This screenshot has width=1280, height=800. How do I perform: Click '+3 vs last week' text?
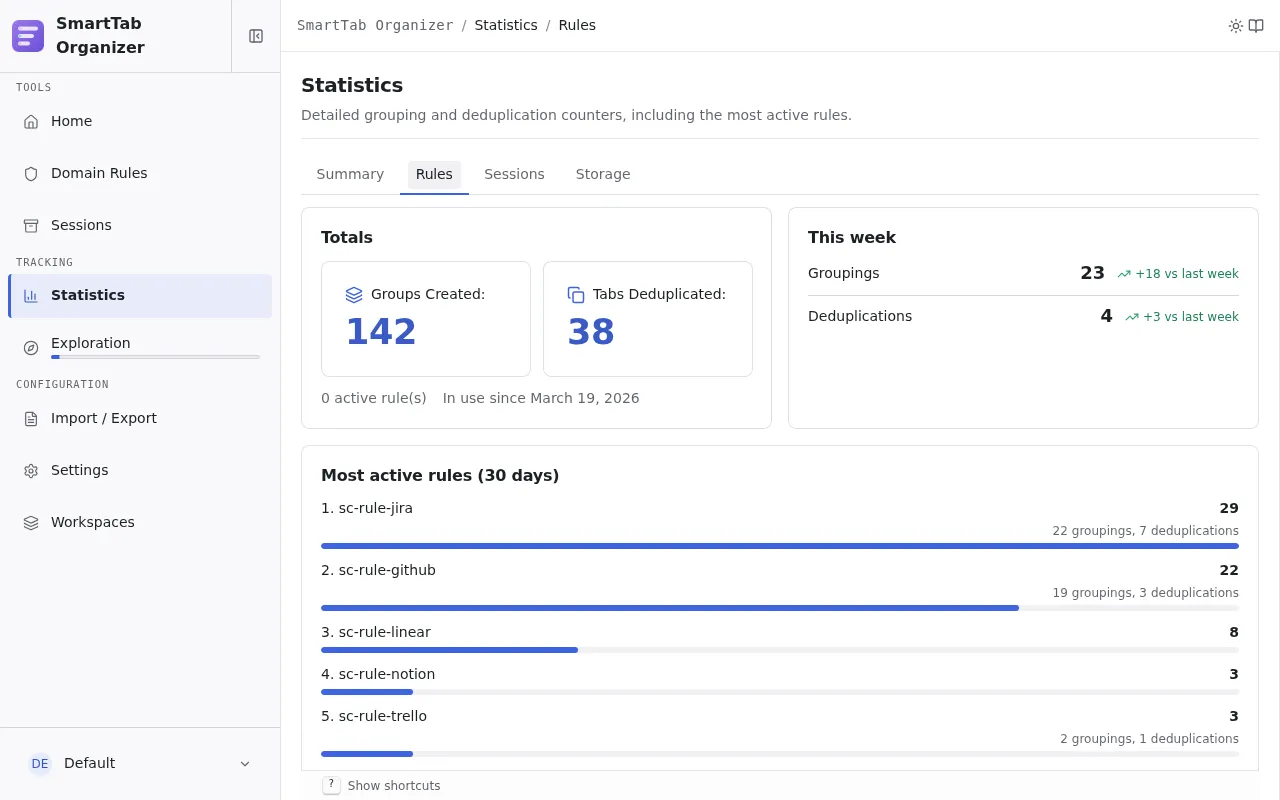click(x=1191, y=317)
